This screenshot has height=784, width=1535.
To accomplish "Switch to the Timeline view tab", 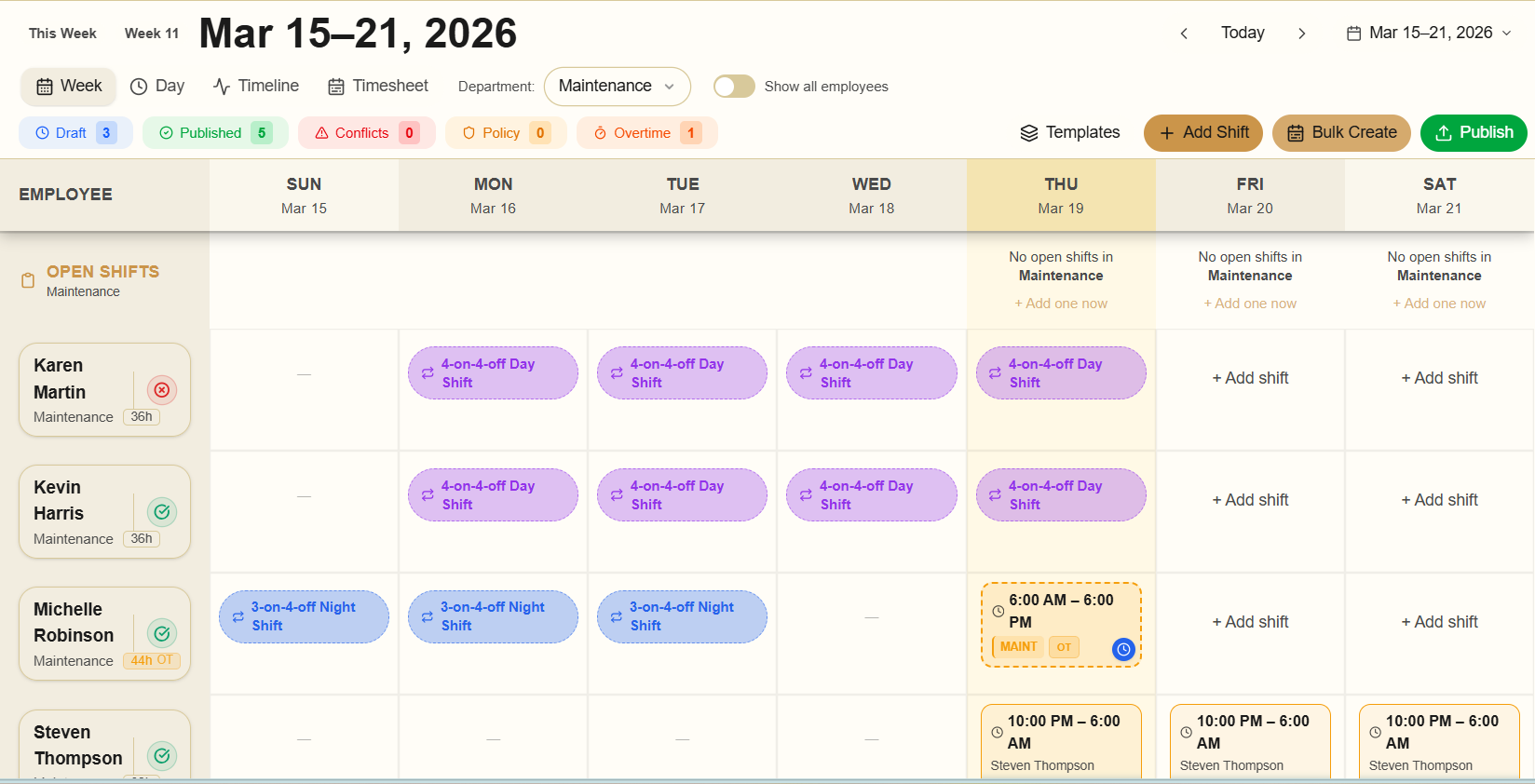I will [256, 87].
